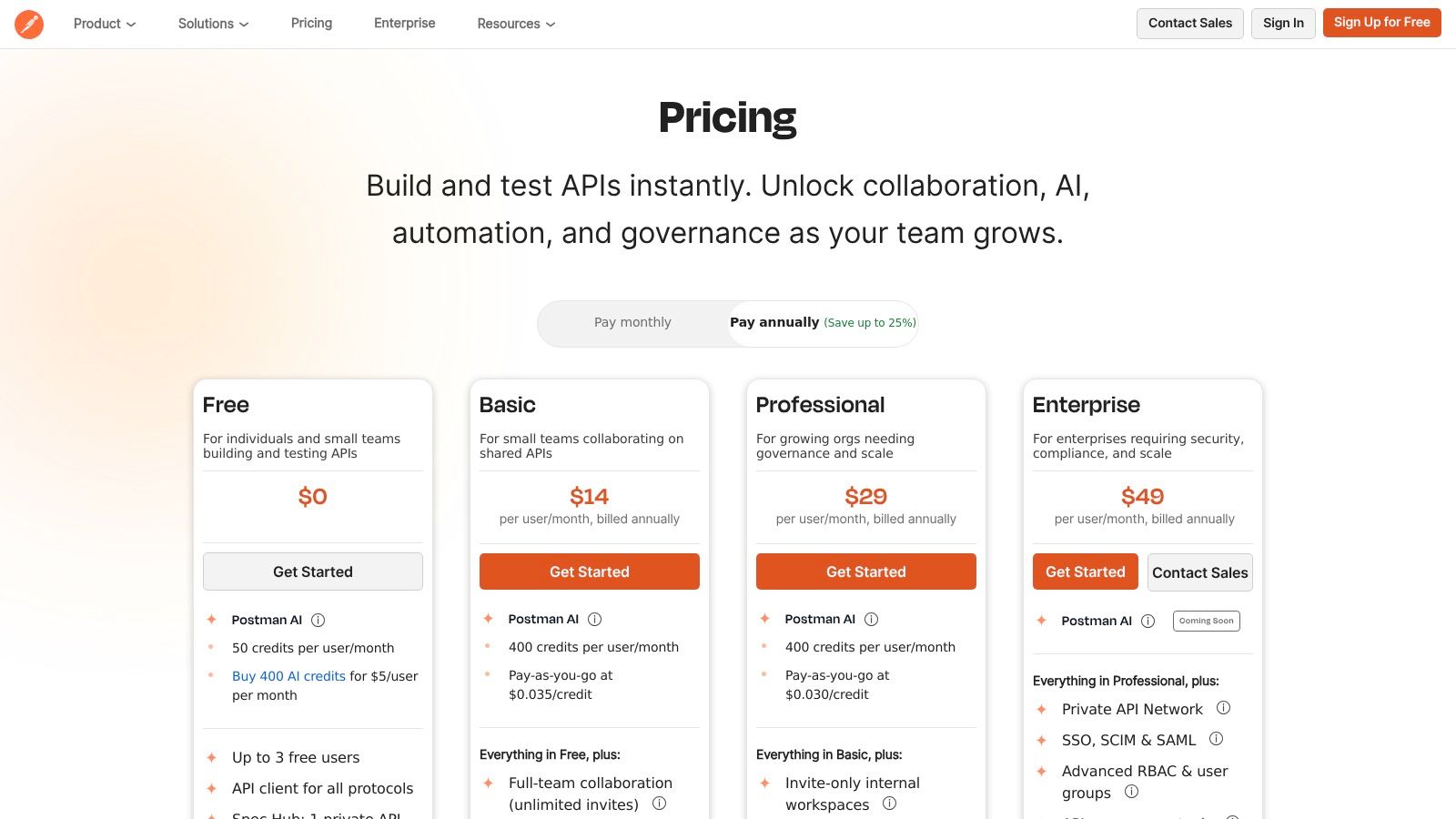Click the info icon next to Private API Network
Viewport: 1456px width, 819px height.
point(1224,707)
